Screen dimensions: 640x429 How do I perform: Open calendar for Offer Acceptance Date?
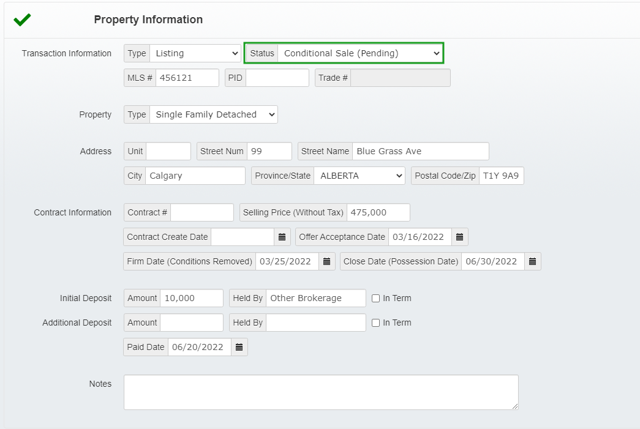click(x=459, y=237)
